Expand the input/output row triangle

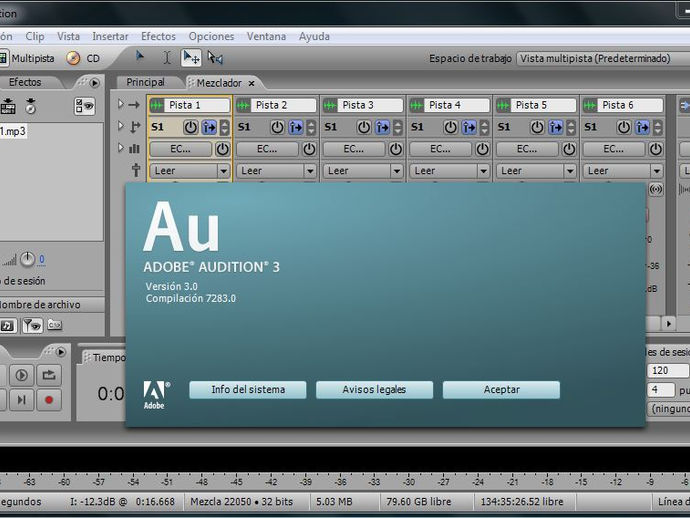pos(121,104)
